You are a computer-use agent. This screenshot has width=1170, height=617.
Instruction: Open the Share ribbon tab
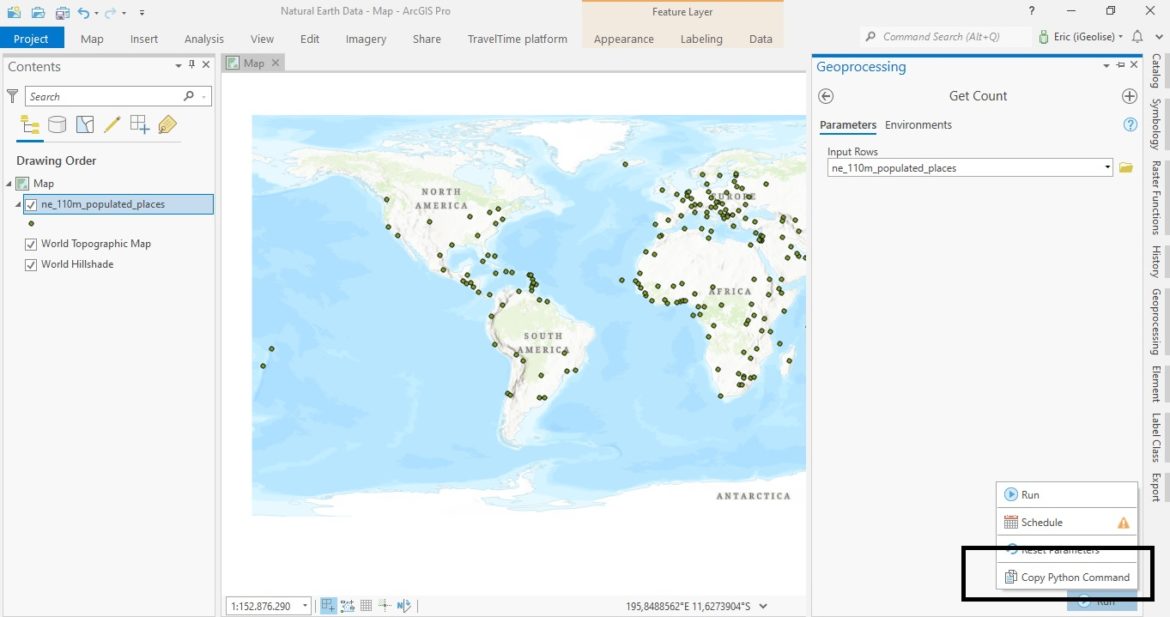[426, 39]
